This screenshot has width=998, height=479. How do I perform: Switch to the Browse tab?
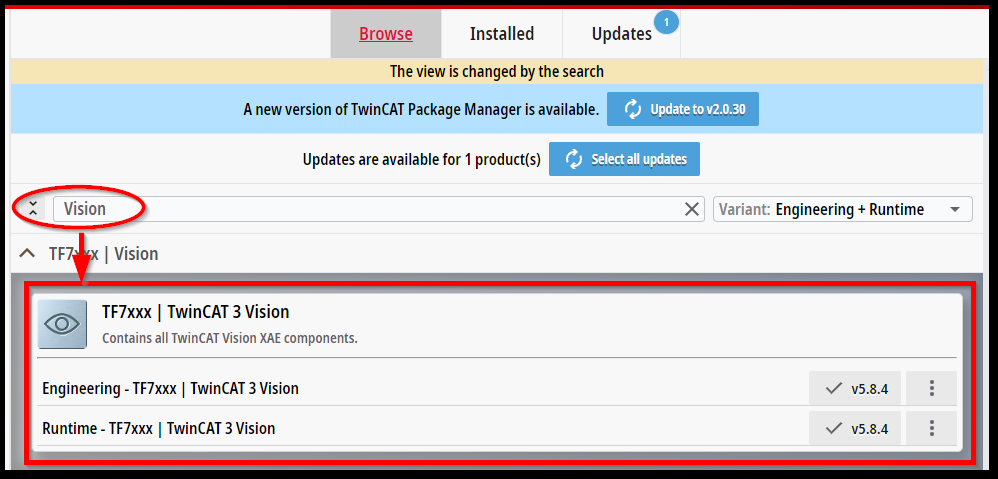tap(386, 34)
